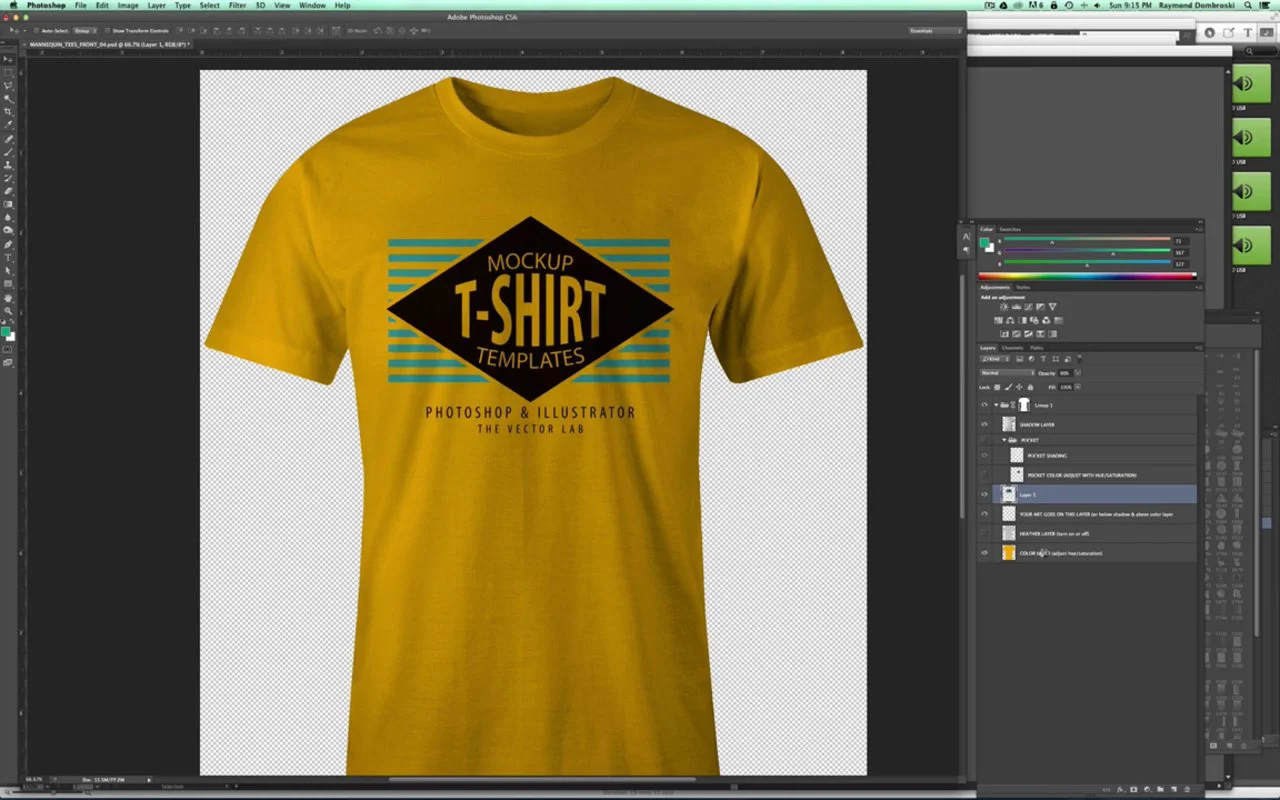Screen dimensions: 1280x800
Task: Open the layer Opacity dropdown arrow
Action: pyautogui.click(x=1078, y=373)
